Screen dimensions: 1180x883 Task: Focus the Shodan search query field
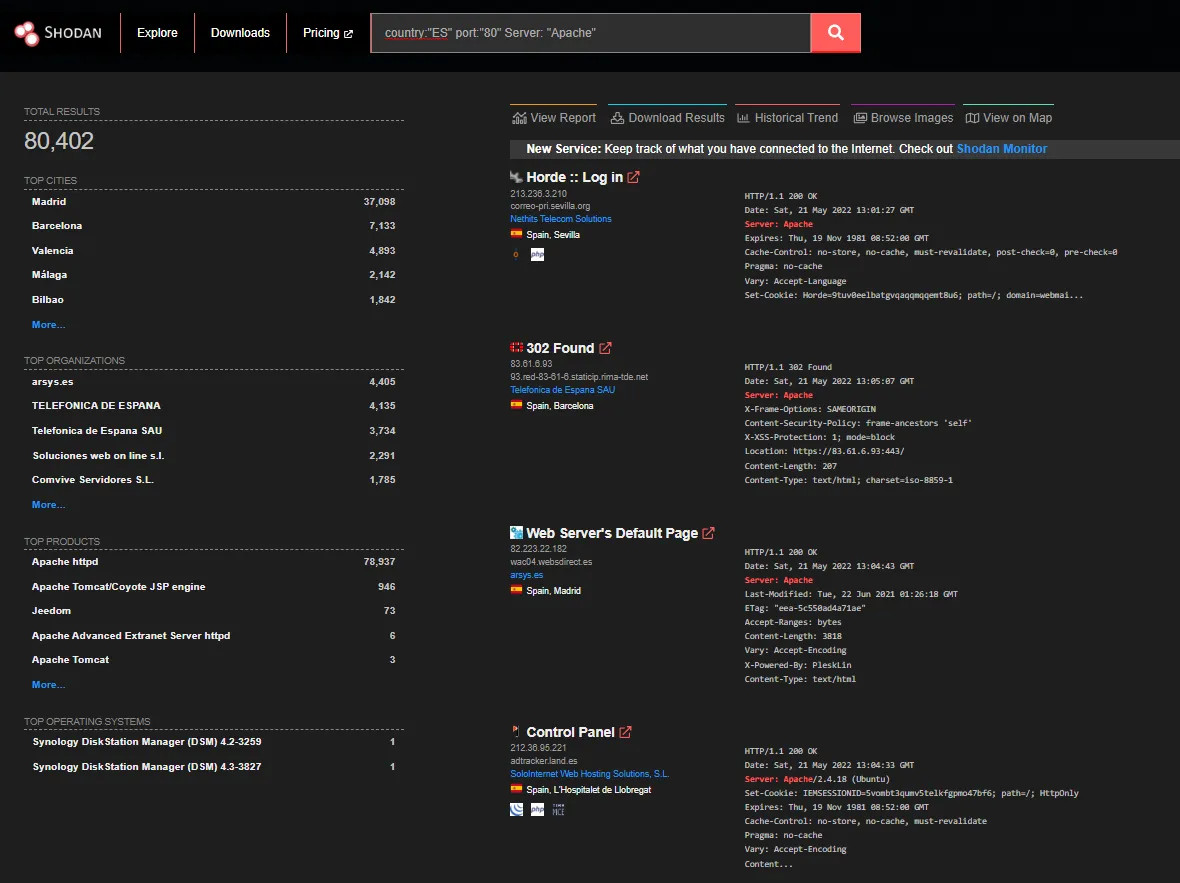[x=591, y=32]
